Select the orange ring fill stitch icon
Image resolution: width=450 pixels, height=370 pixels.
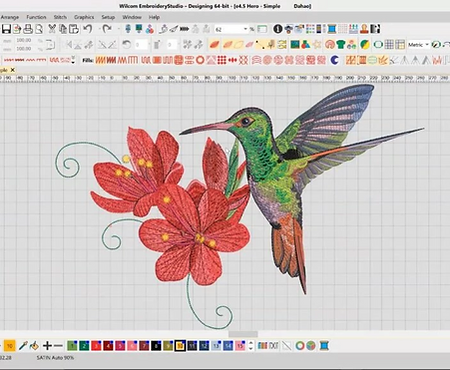[x=200, y=60]
